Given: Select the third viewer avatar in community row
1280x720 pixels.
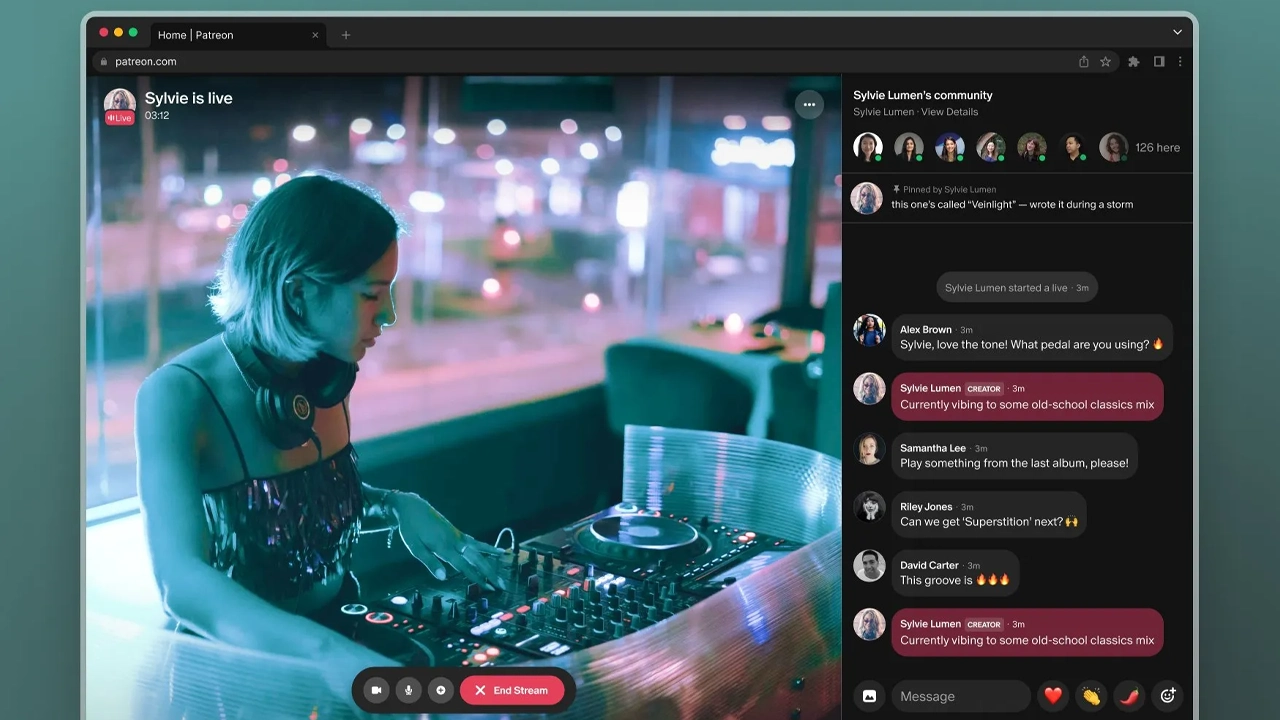Looking at the screenshot, I should pyautogui.click(x=950, y=147).
